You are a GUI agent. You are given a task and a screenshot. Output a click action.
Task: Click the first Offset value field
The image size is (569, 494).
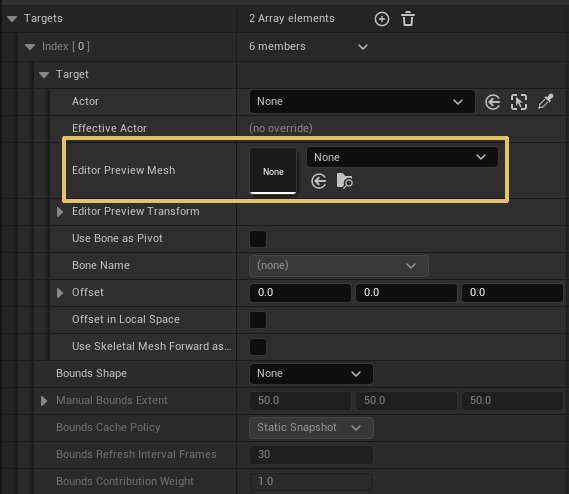coord(300,293)
